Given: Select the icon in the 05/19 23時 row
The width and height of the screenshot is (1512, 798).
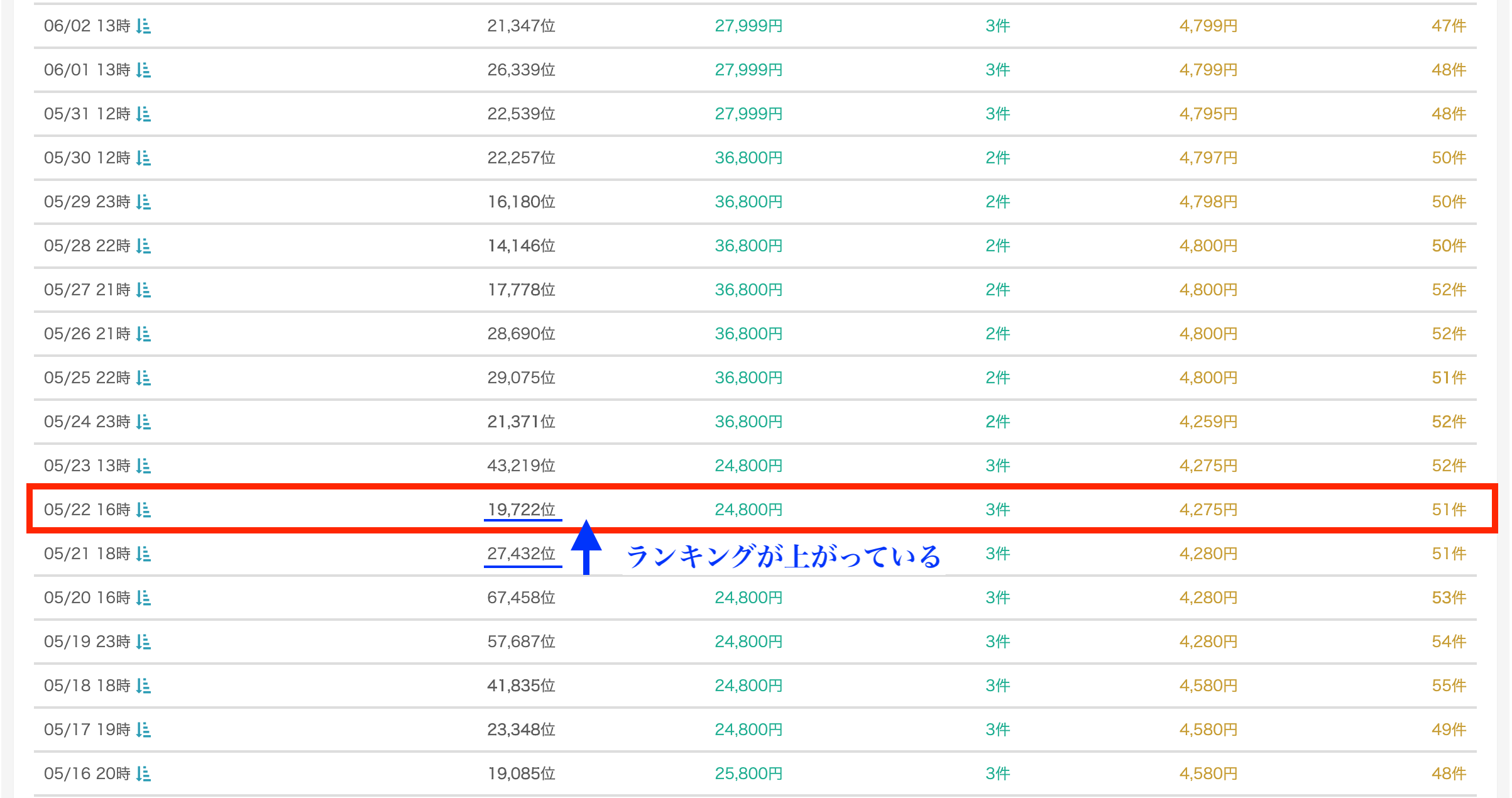Looking at the screenshot, I should (x=143, y=642).
